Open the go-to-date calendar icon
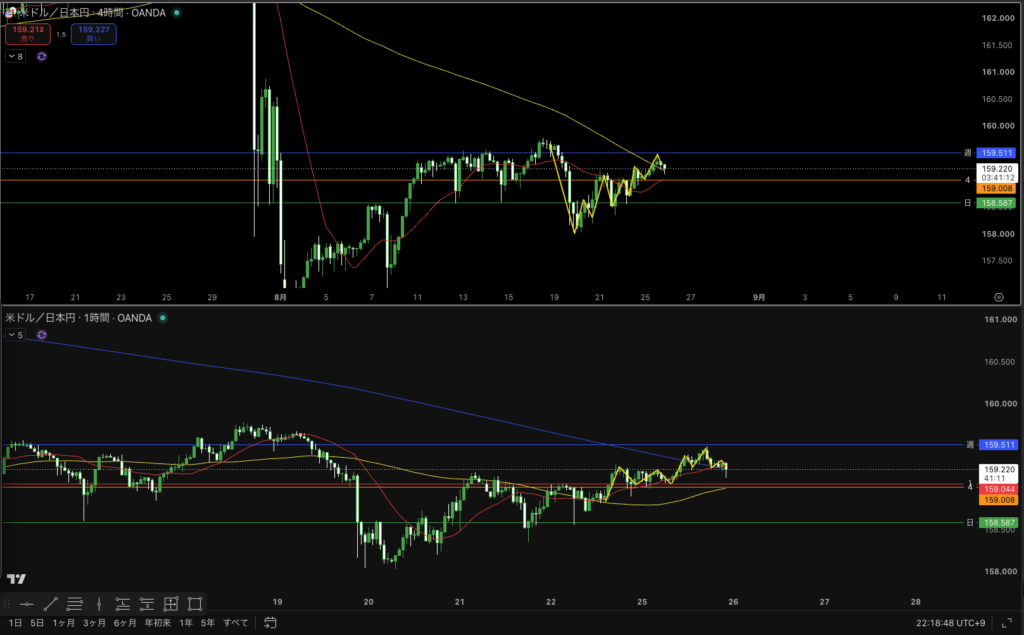This screenshot has width=1024, height=635. [270, 623]
